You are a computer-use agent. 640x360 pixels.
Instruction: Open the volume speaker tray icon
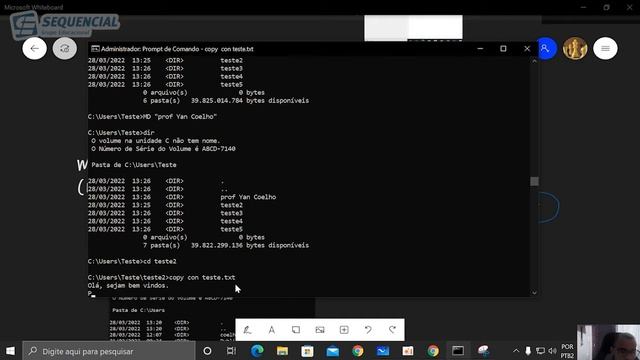(x=553, y=351)
